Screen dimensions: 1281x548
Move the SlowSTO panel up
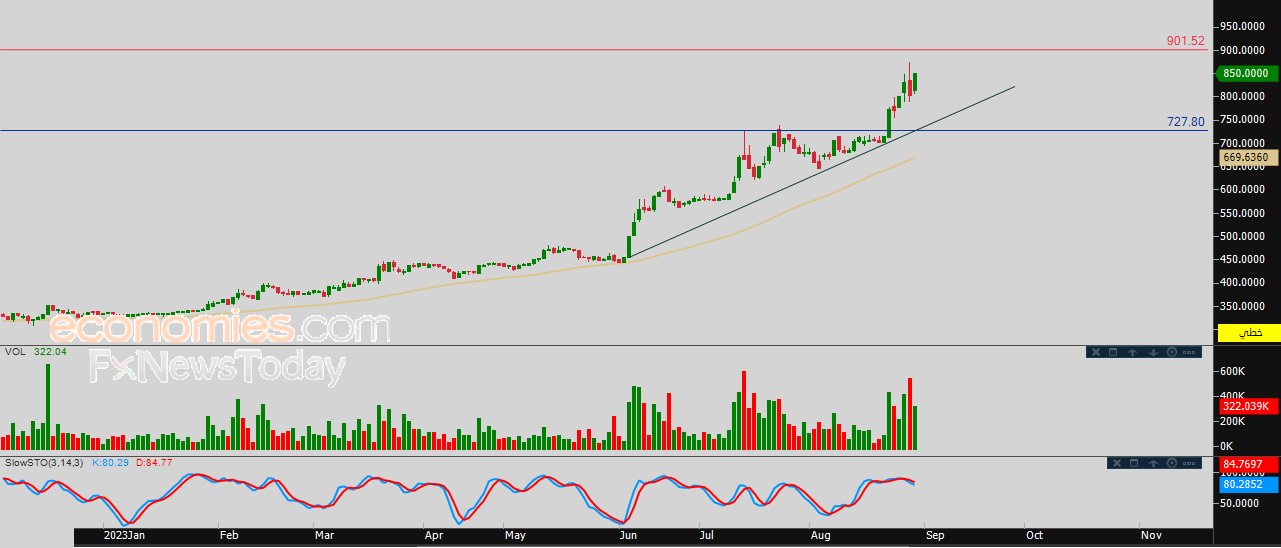tap(1153, 463)
